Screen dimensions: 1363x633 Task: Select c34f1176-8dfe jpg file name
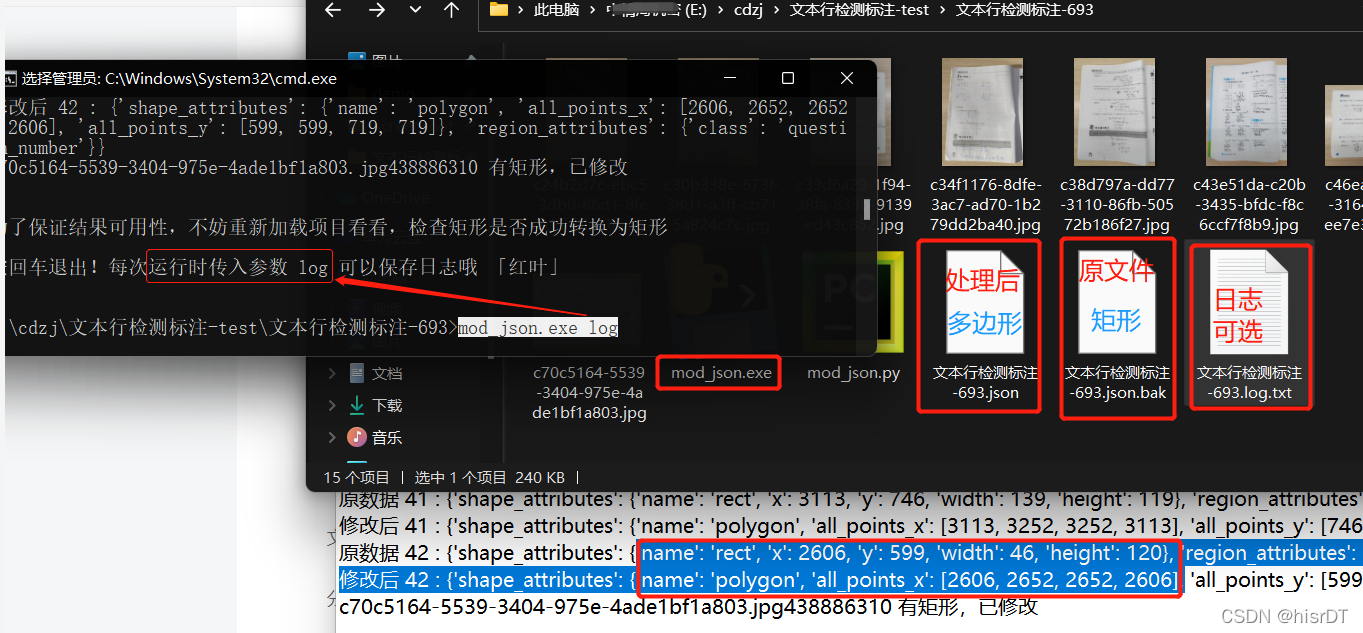point(985,205)
